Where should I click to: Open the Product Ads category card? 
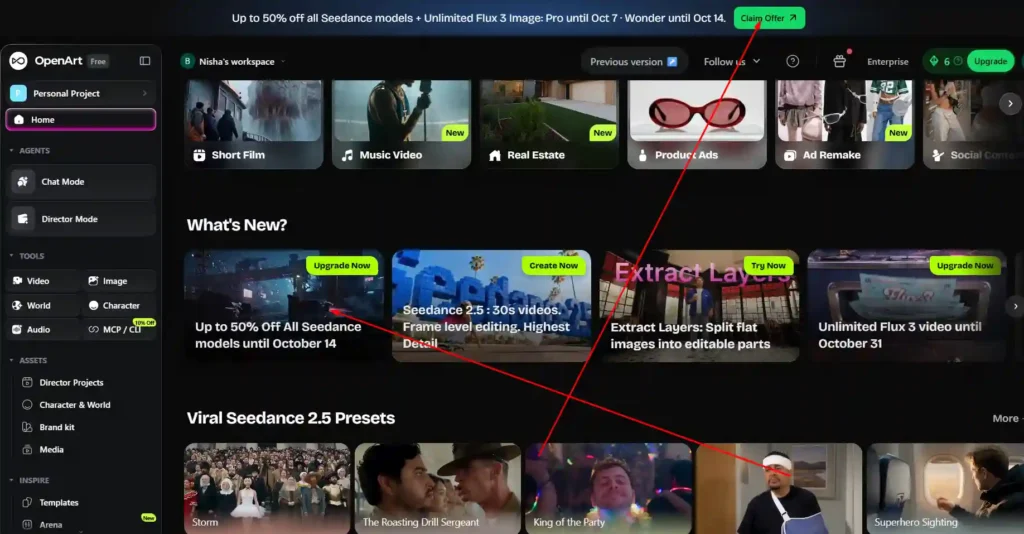(697, 124)
